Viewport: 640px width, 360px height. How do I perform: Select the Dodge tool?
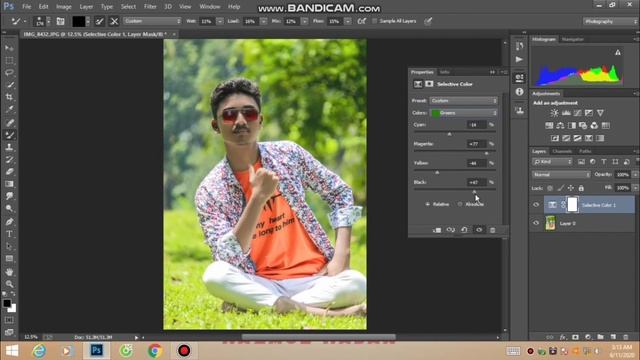pyautogui.click(x=9, y=208)
